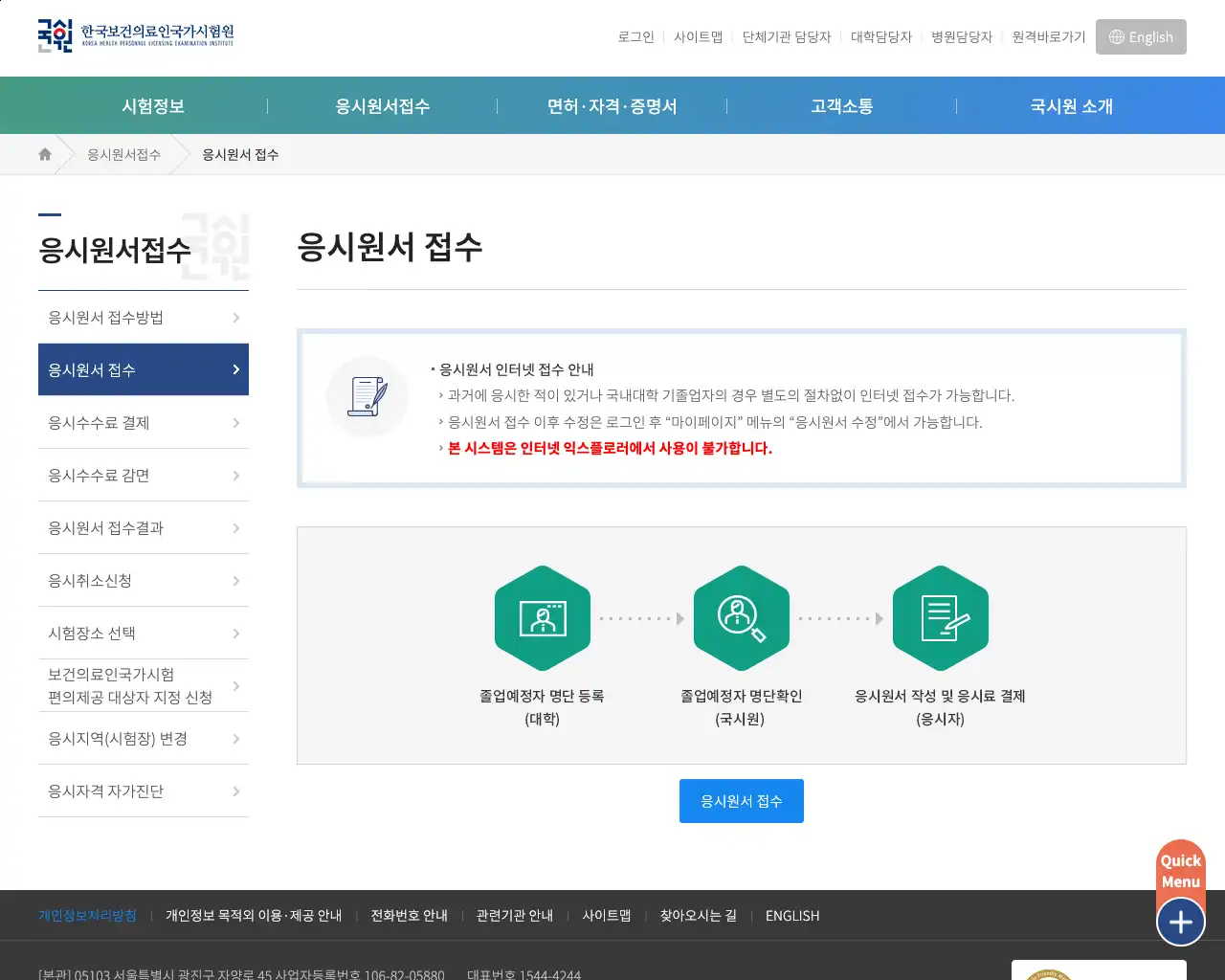Open the 응시원서접수 main menu
Image resolution: width=1225 pixels, height=980 pixels.
(383, 106)
